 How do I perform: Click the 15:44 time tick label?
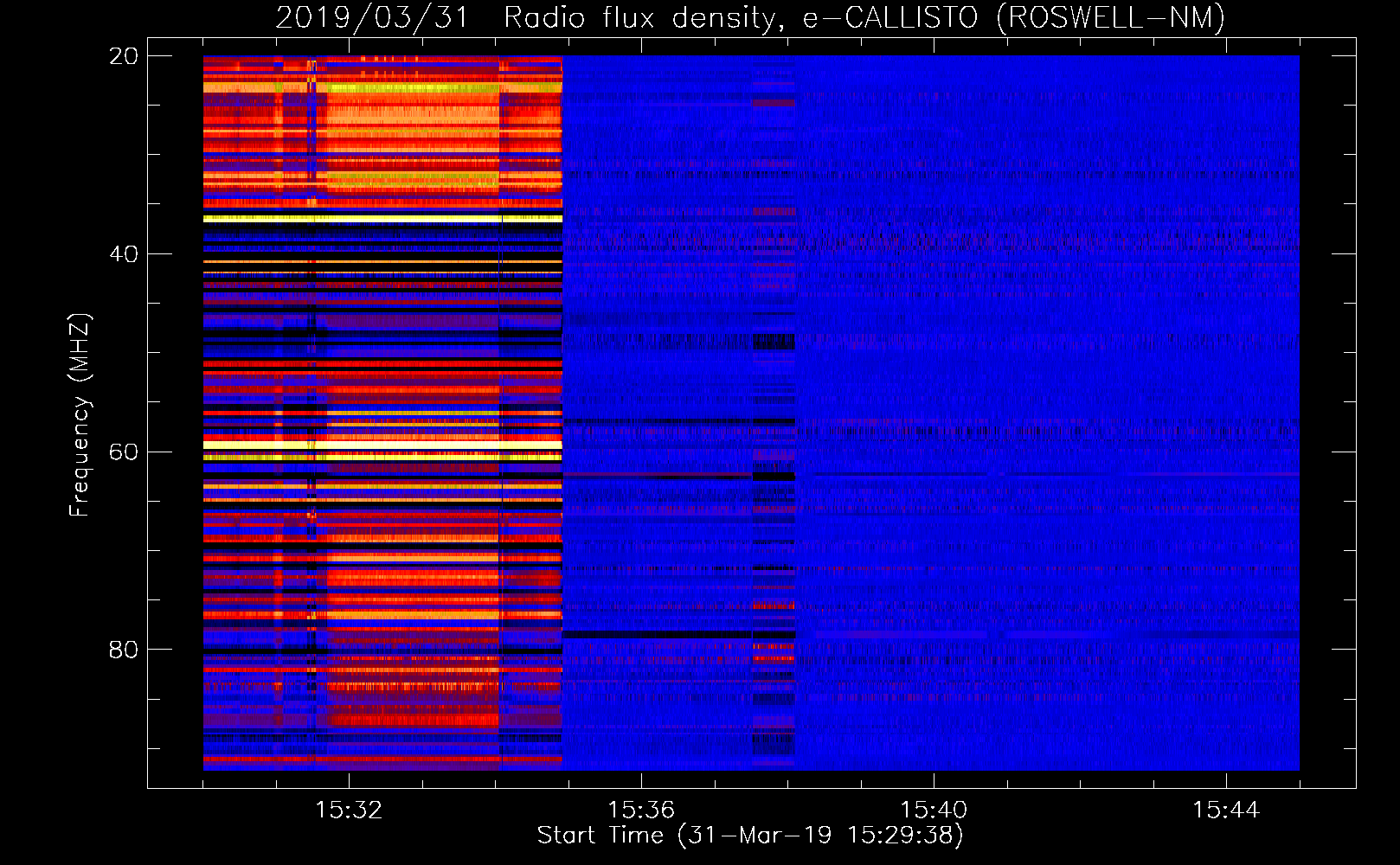click(x=1226, y=810)
